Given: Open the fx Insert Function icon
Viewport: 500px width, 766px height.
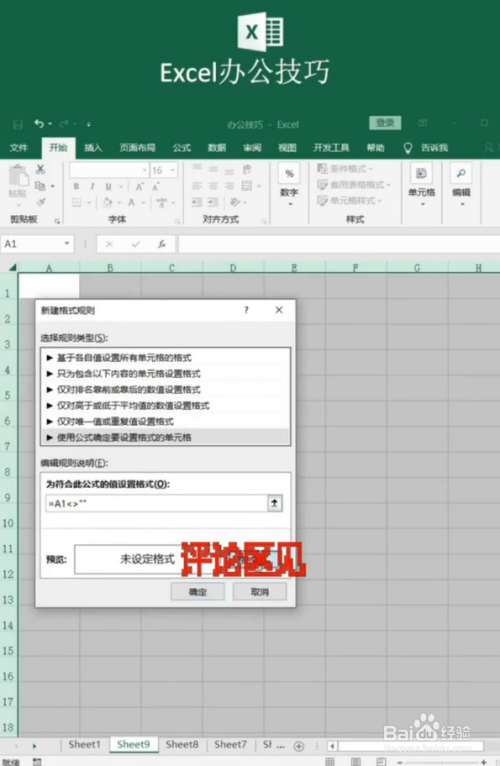Looking at the screenshot, I should click(x=162, y=244).
